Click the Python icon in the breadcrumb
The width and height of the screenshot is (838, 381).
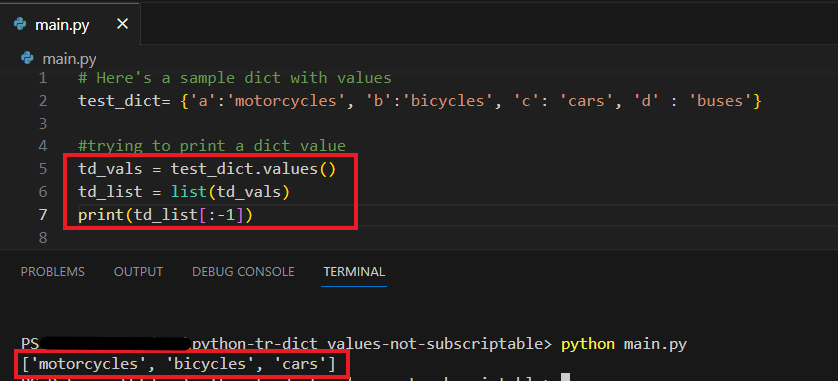pos(27,58)
